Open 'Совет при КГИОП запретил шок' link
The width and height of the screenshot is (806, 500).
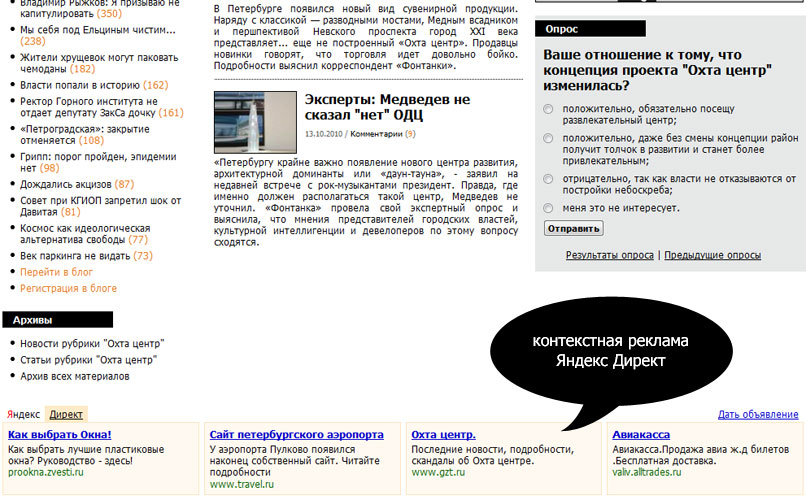[x=100, y=206]
